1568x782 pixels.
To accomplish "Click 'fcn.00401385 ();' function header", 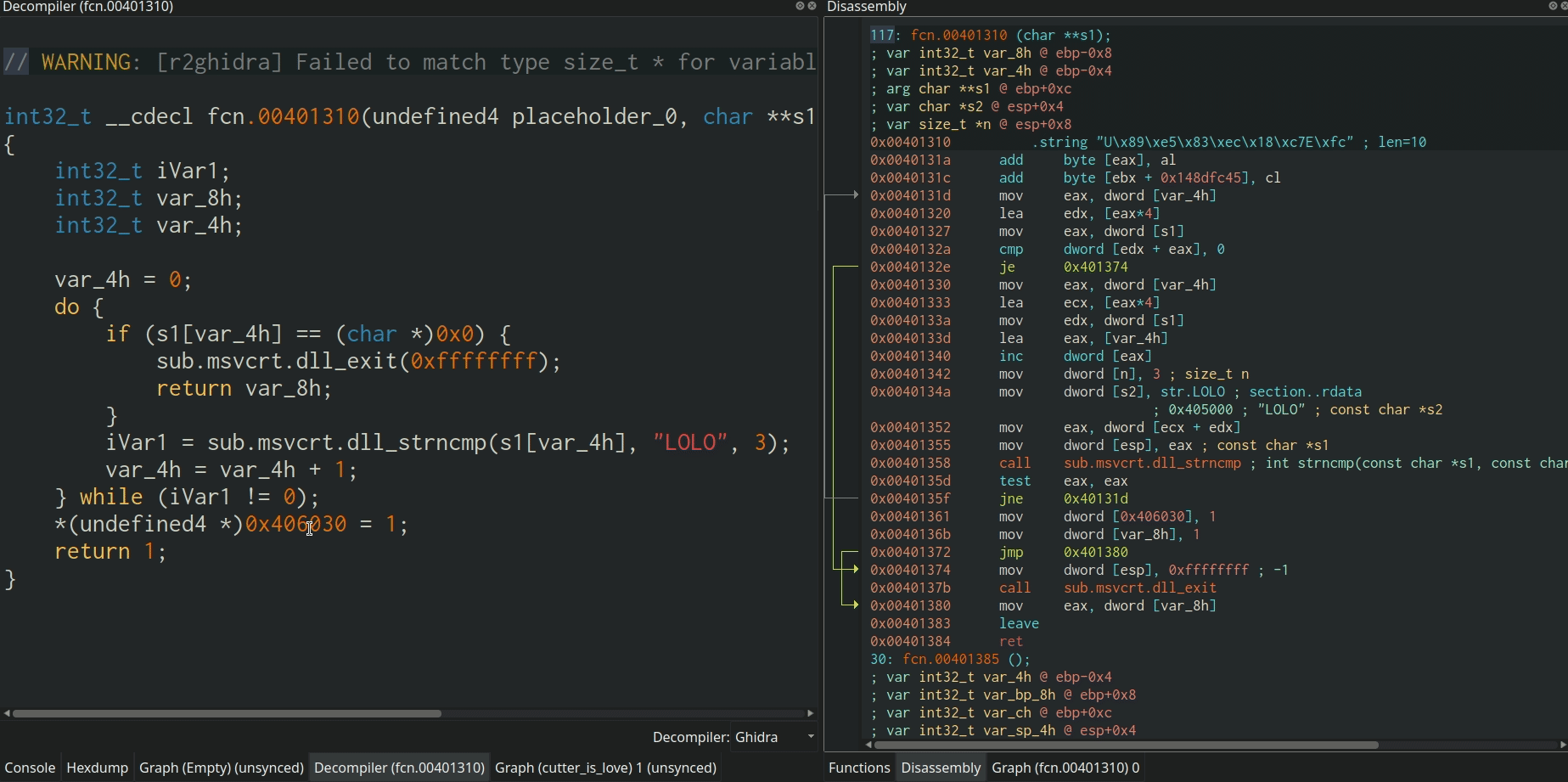I will click(x=966, y=659).
